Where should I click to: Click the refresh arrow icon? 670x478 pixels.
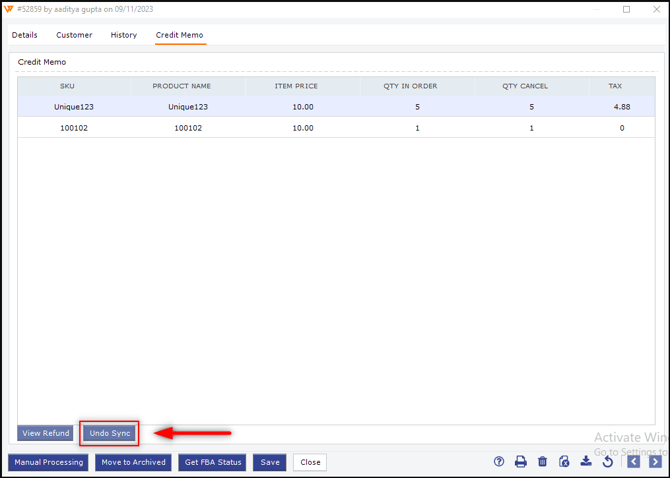[607, 462]
